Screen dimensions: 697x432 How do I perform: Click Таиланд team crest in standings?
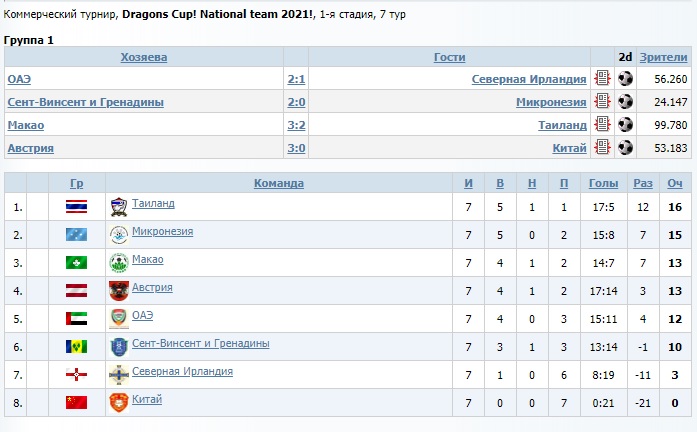118,206
